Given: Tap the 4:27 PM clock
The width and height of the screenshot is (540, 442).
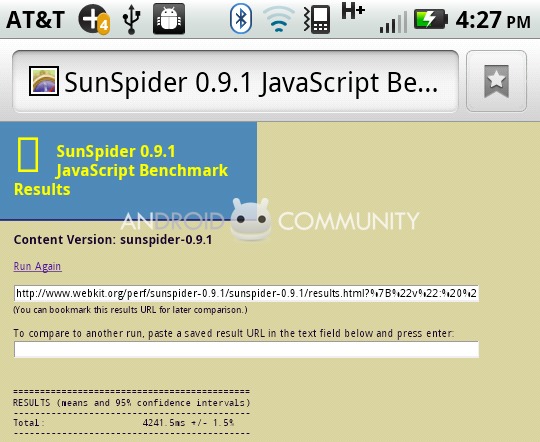Looking at the screenshot, I should tap(493, 20).
